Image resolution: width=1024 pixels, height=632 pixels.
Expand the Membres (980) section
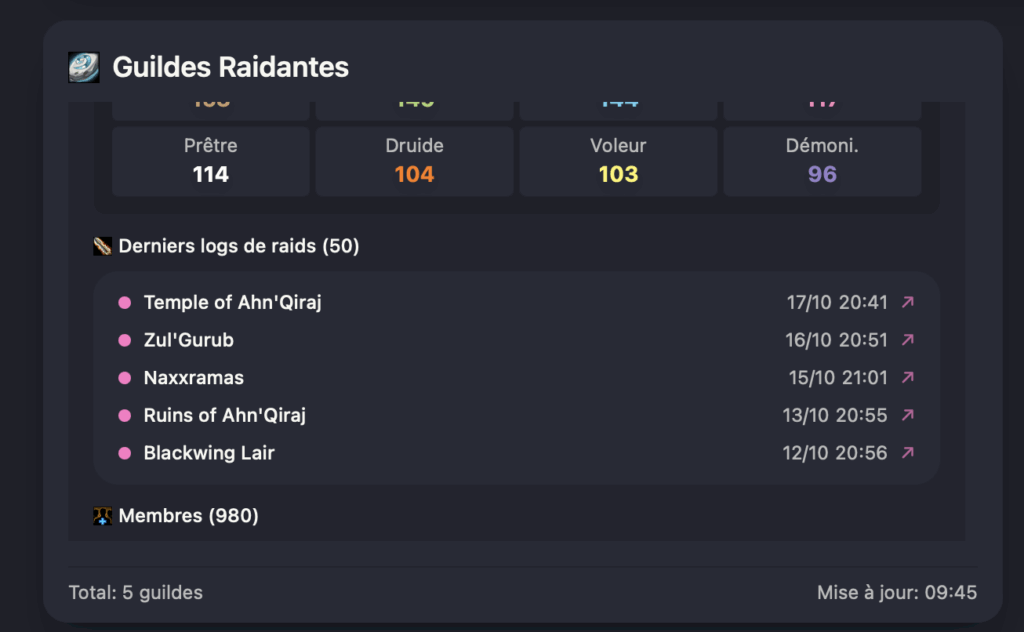coord(188,516)
